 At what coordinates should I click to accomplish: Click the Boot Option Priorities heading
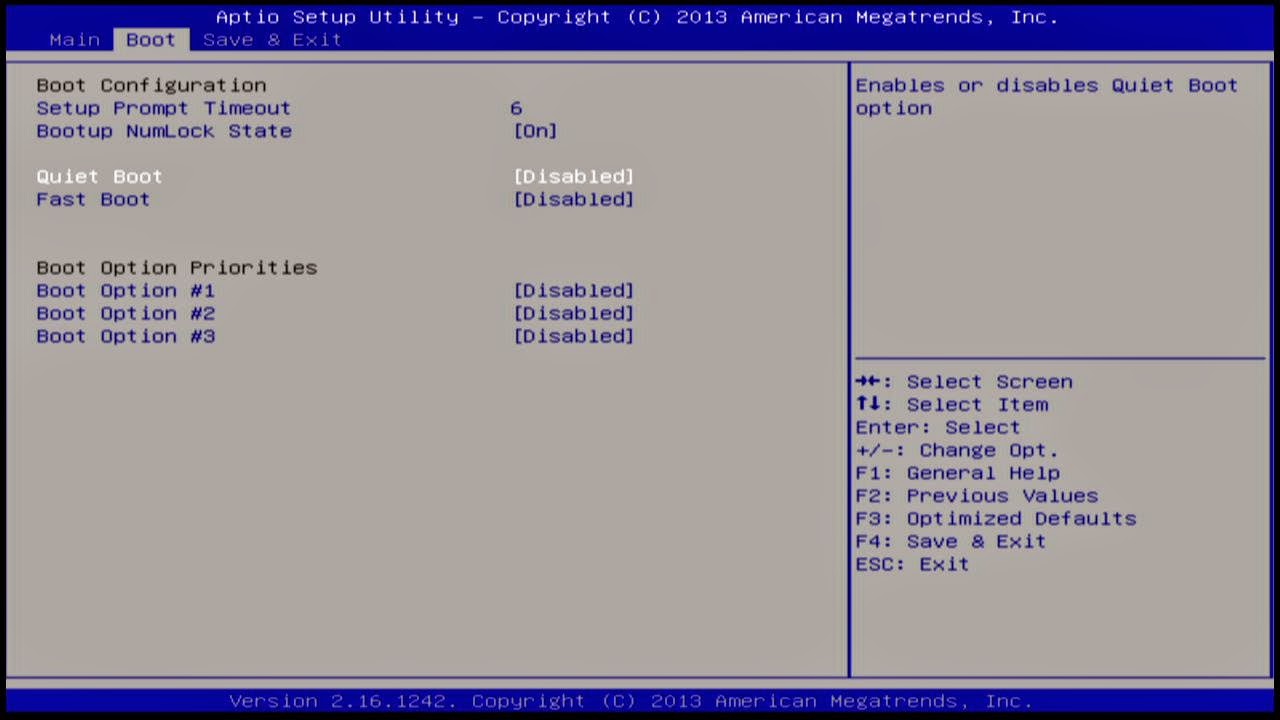tap(177, 267)
